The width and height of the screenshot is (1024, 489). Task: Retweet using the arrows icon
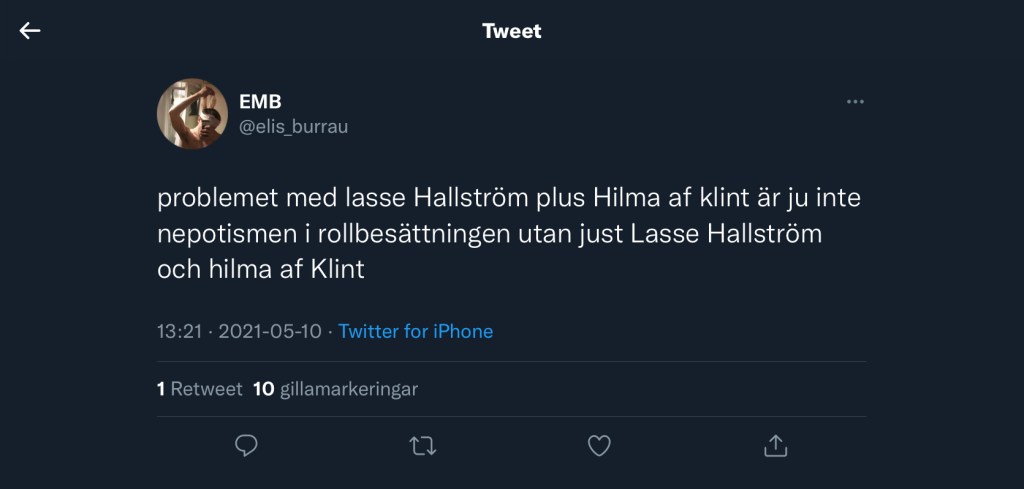coord(423,445)
